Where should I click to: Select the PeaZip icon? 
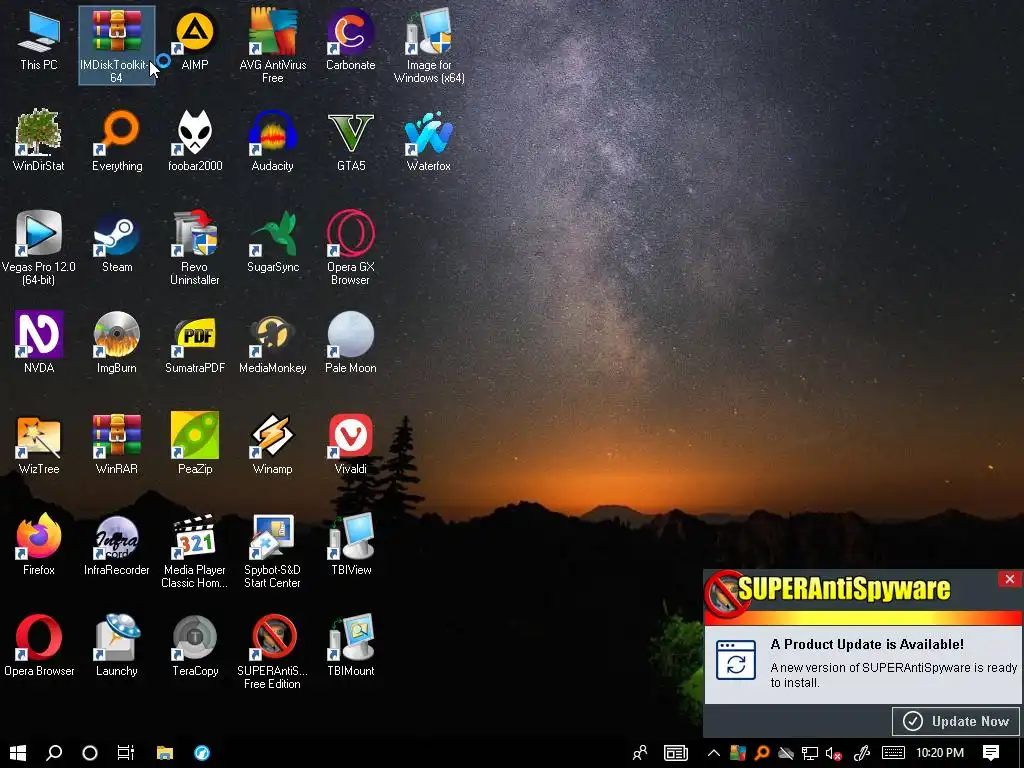[195, 445]
